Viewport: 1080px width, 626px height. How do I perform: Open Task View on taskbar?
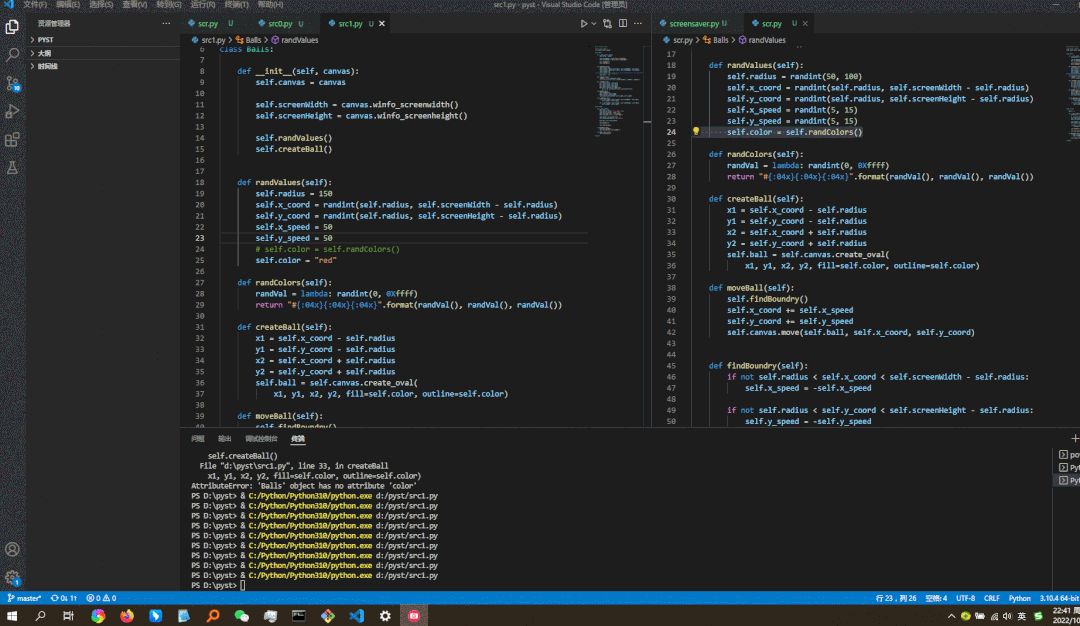[69, 616]
